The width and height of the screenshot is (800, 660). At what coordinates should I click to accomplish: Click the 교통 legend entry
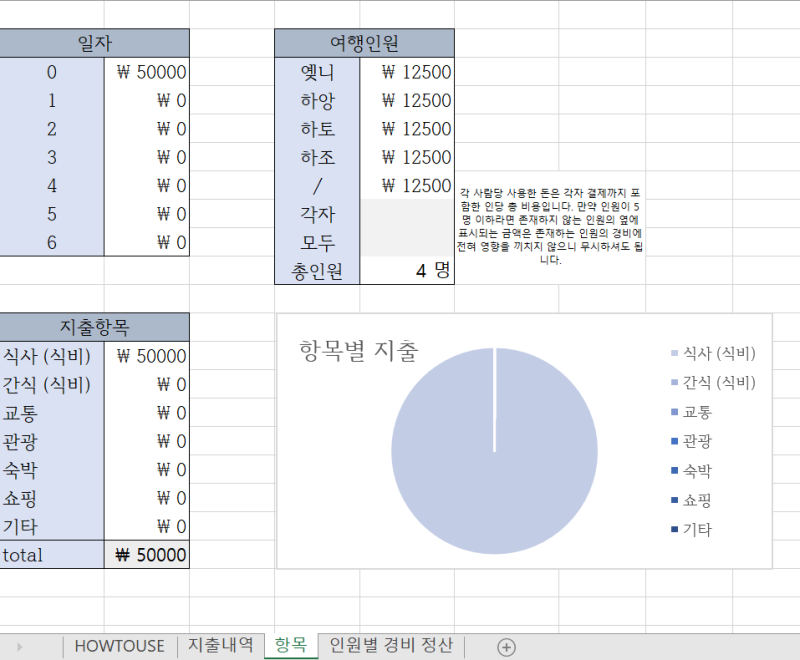(x=692, y=412)
